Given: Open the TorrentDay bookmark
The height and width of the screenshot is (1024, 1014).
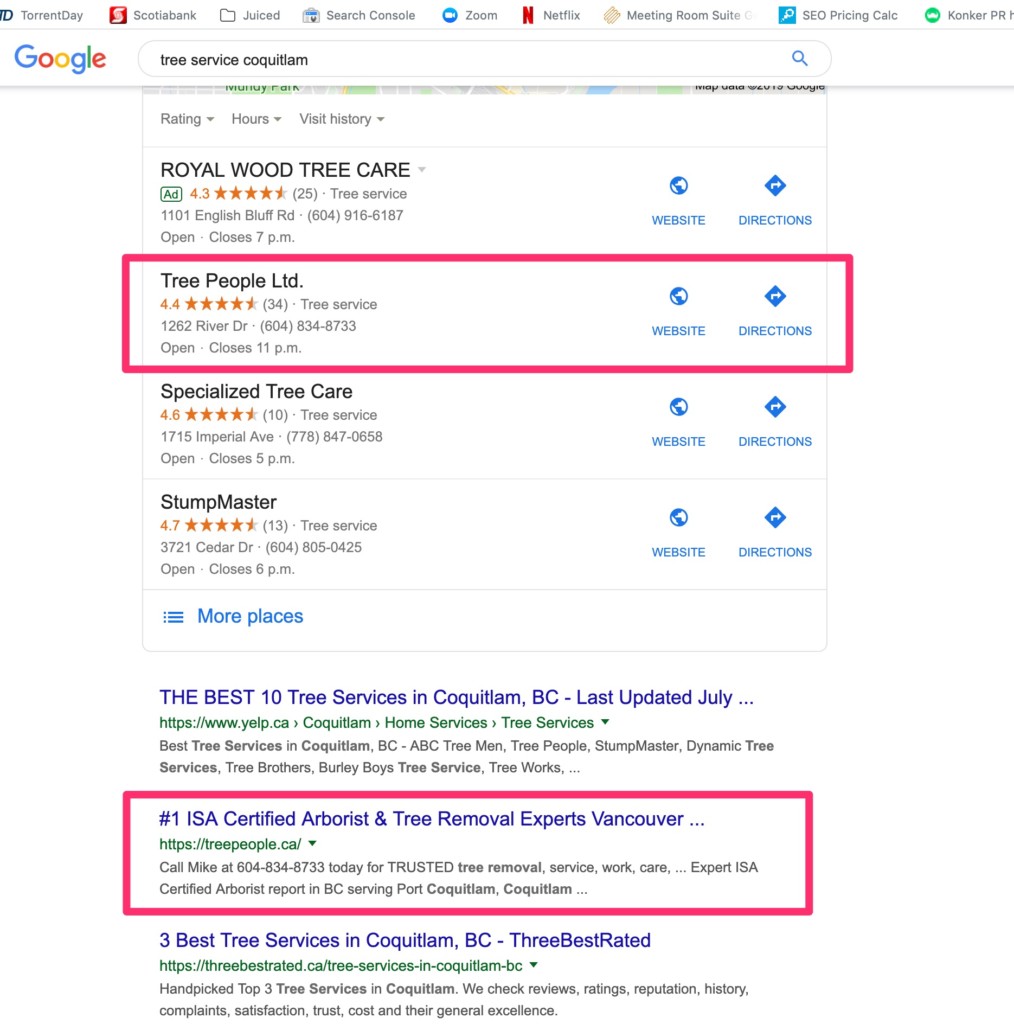Looking at the screenshot, I should click(x=42, y=15).
